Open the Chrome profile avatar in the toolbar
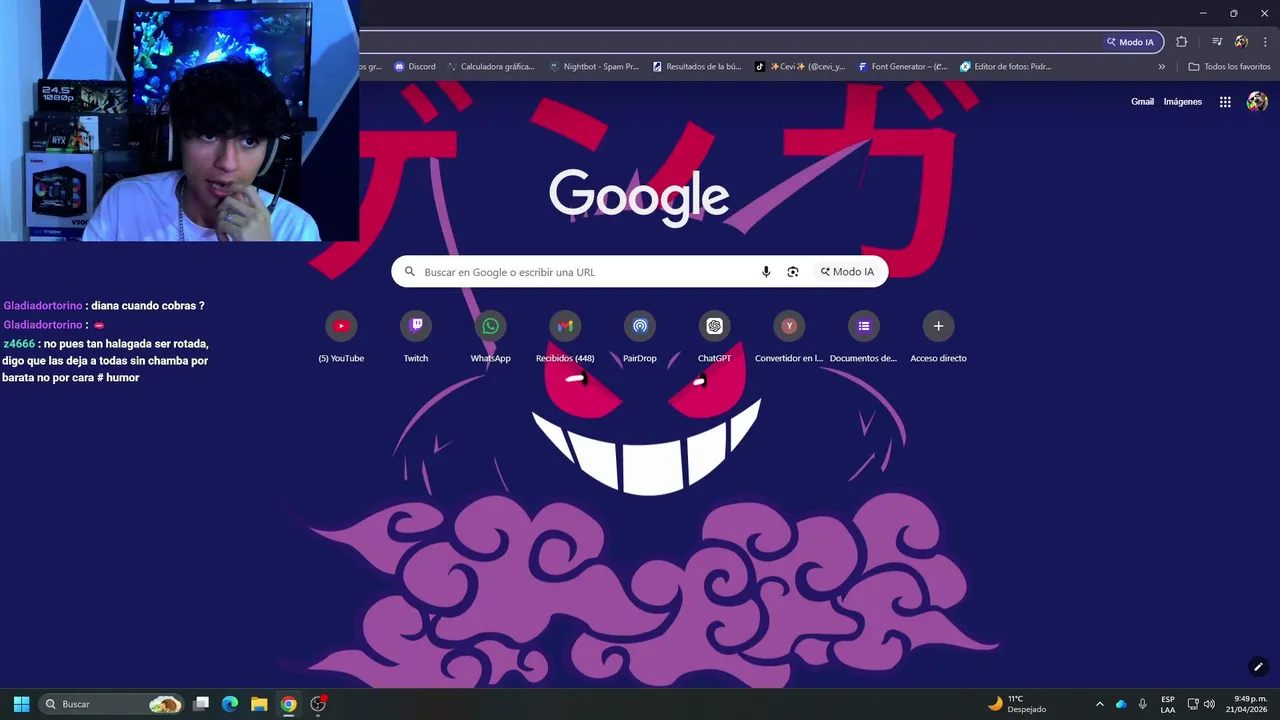Image resolution: width=1280 pixels, height=720 pixels. 1241,42
